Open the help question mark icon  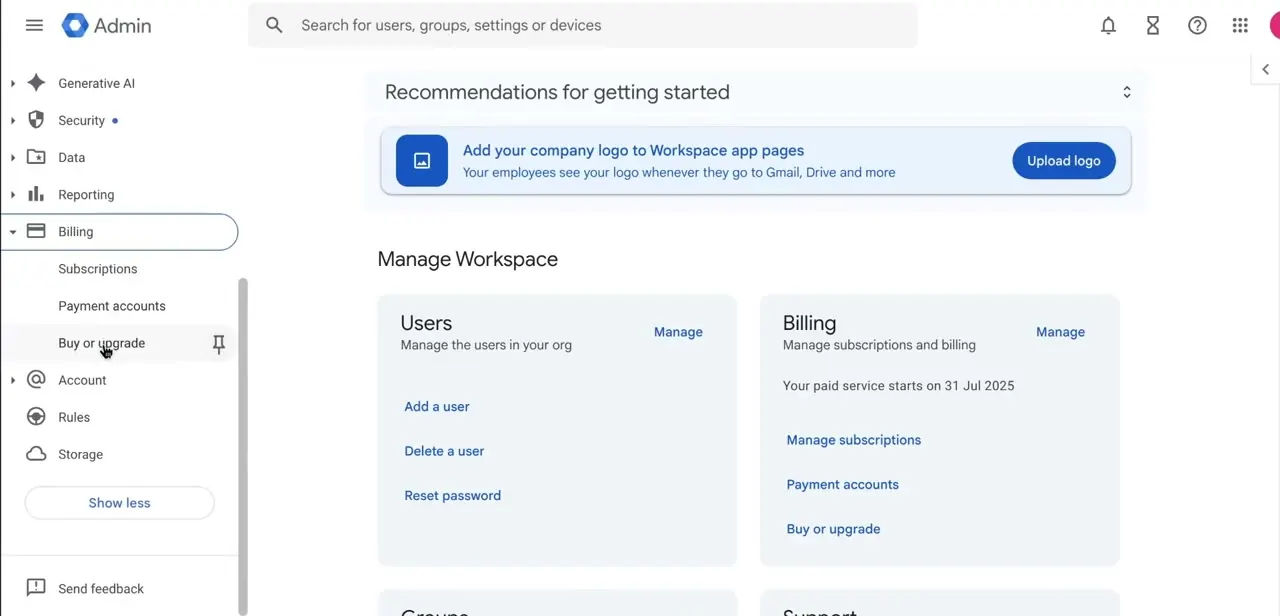[1197, 26]
